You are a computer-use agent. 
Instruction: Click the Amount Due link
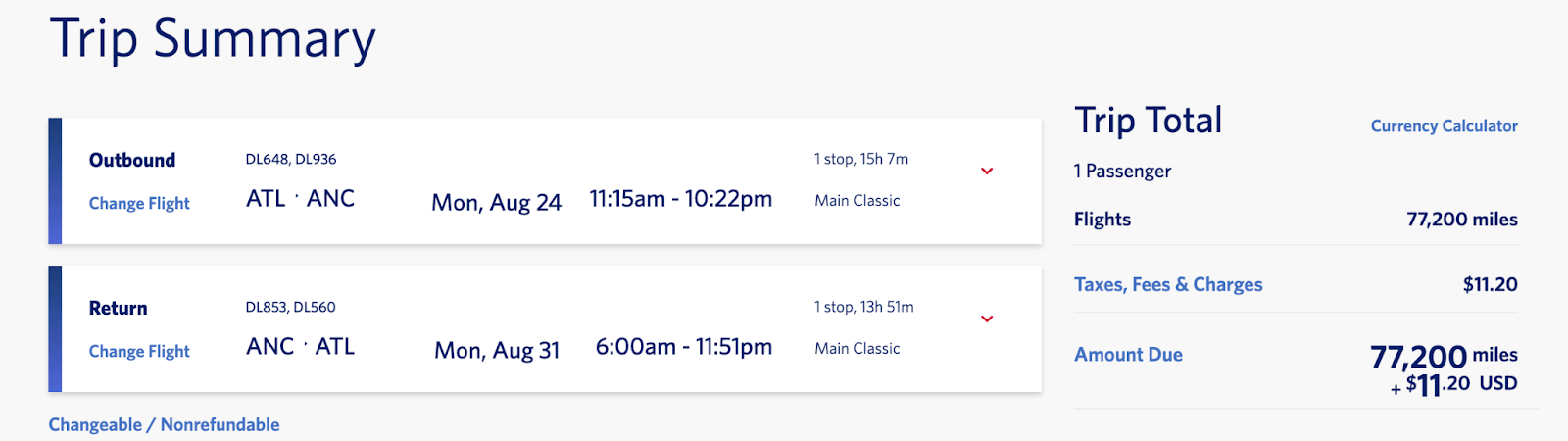point(1128,355)
